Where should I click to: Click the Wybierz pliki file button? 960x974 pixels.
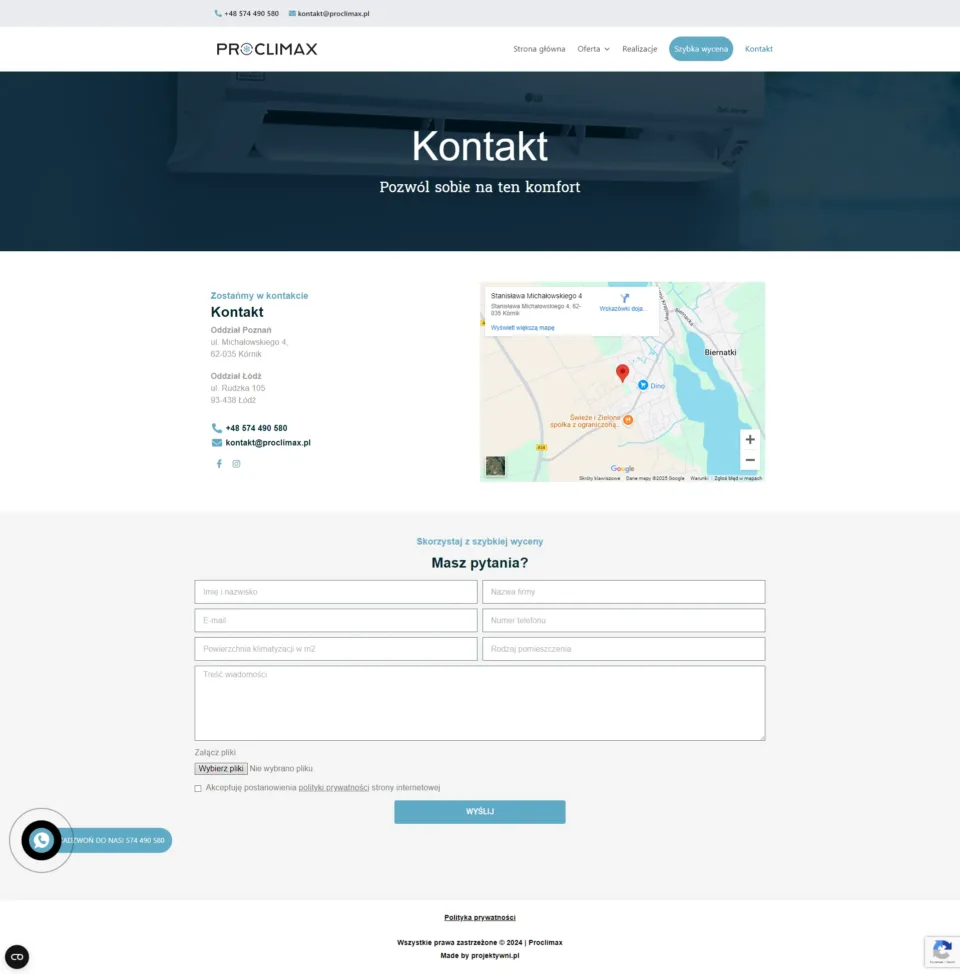[x=221, y=769]
